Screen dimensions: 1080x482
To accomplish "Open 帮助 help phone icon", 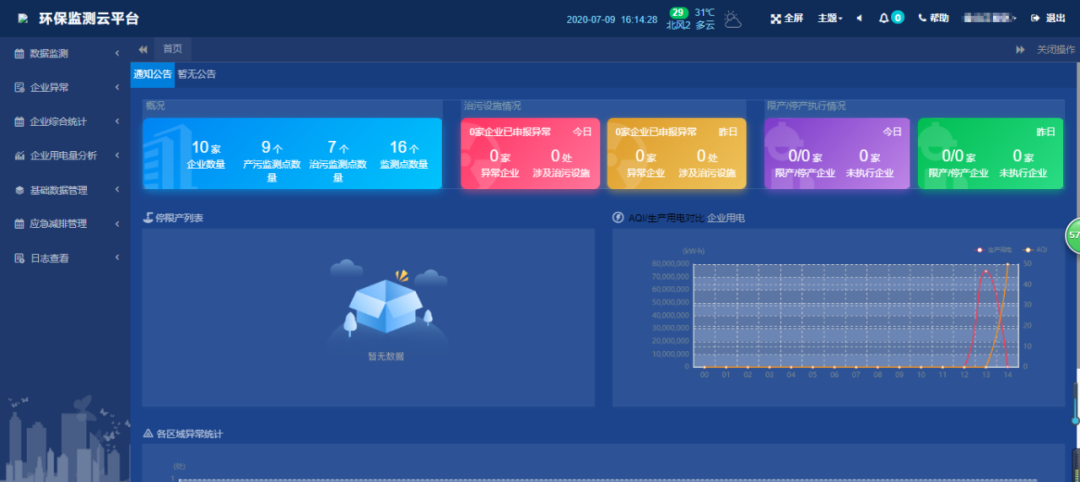I will [x=922, y=18].
